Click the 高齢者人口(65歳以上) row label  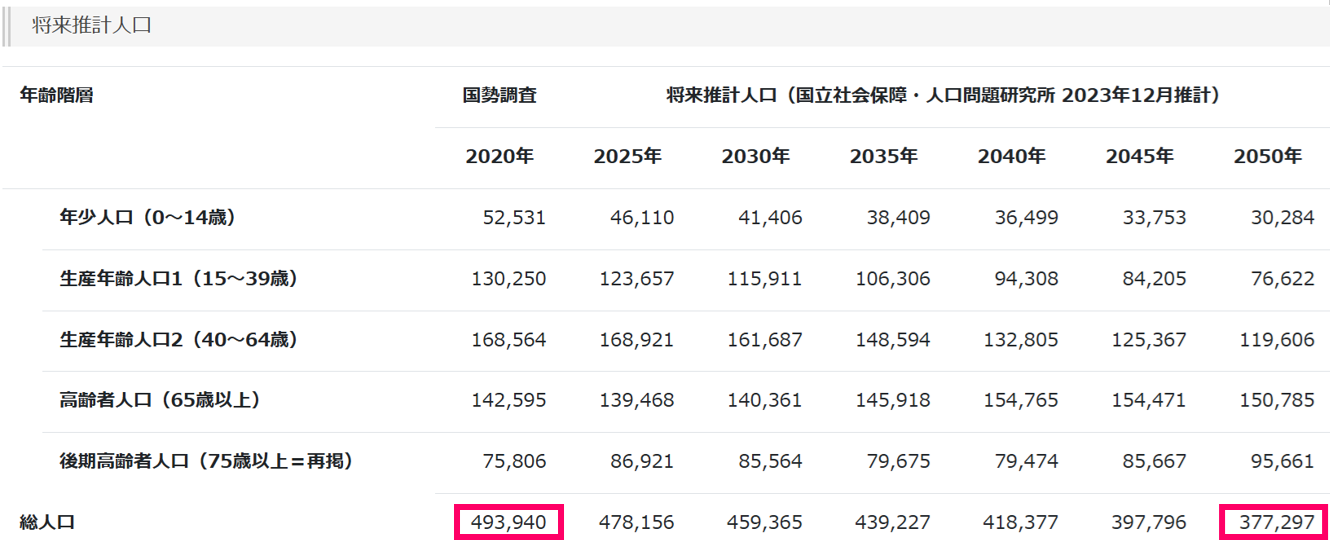click(x=160, y=400)
